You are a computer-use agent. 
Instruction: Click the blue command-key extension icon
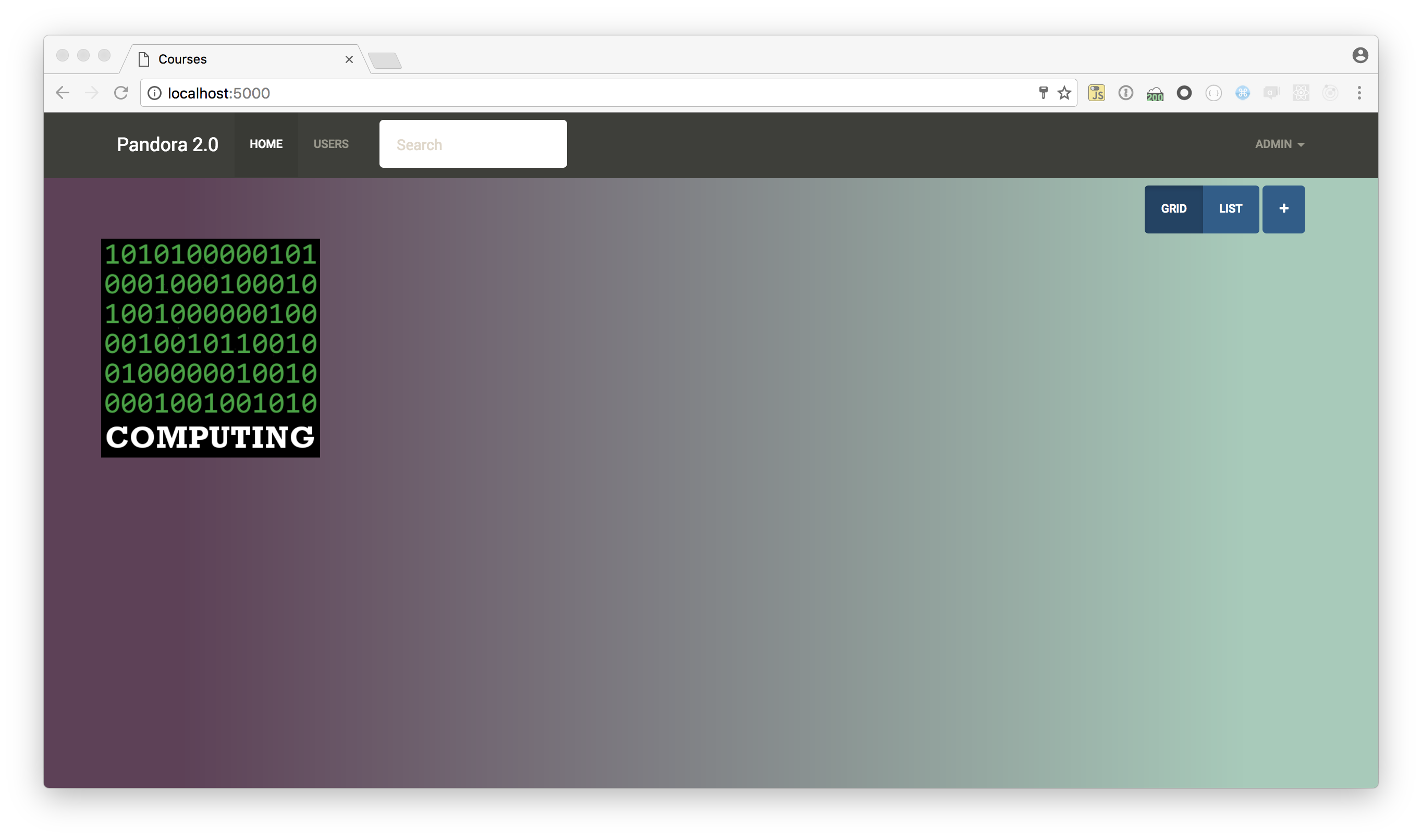(1243, 93)
